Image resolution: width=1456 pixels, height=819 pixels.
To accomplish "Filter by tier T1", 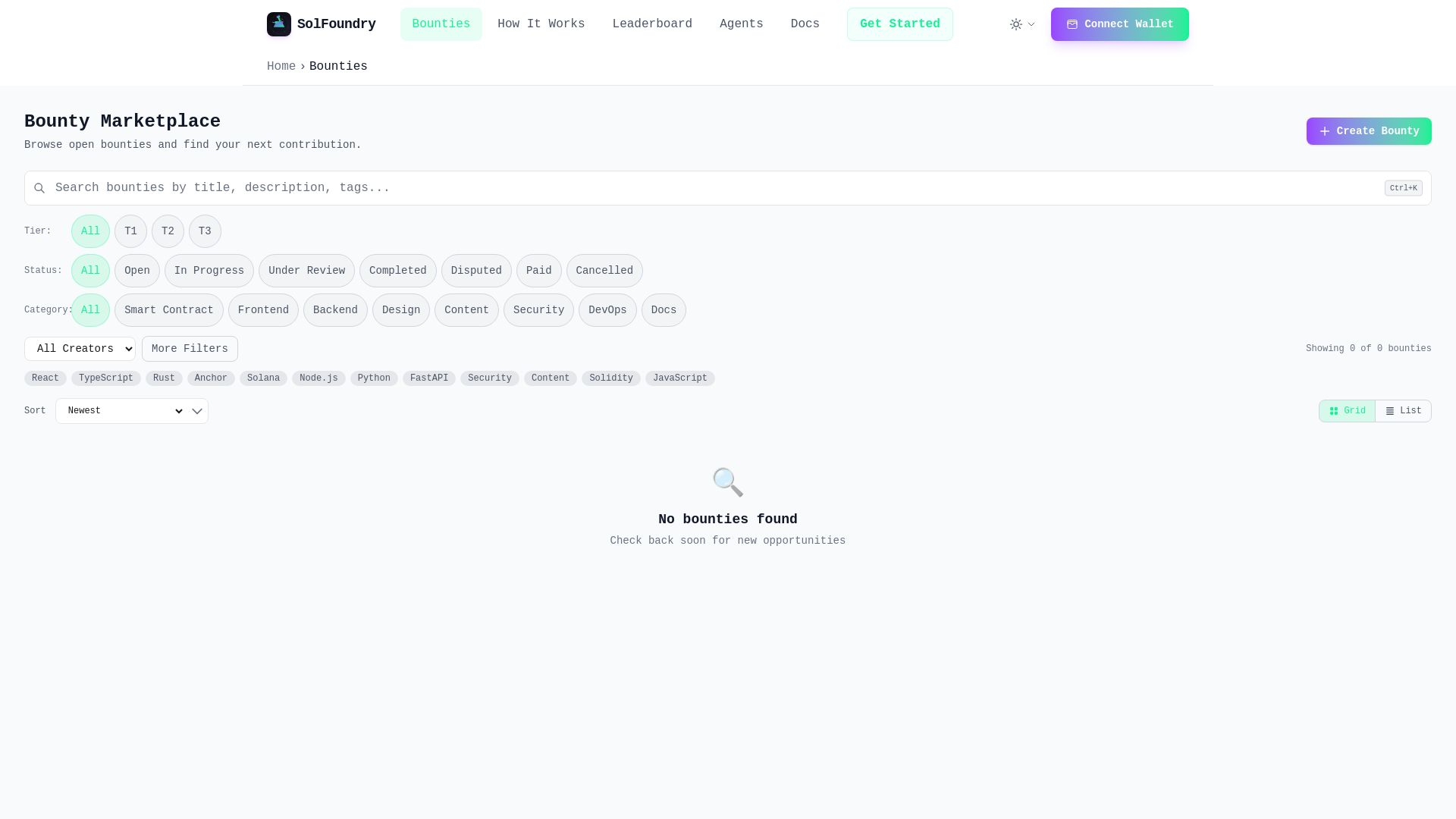I will [x=130, y=231].
